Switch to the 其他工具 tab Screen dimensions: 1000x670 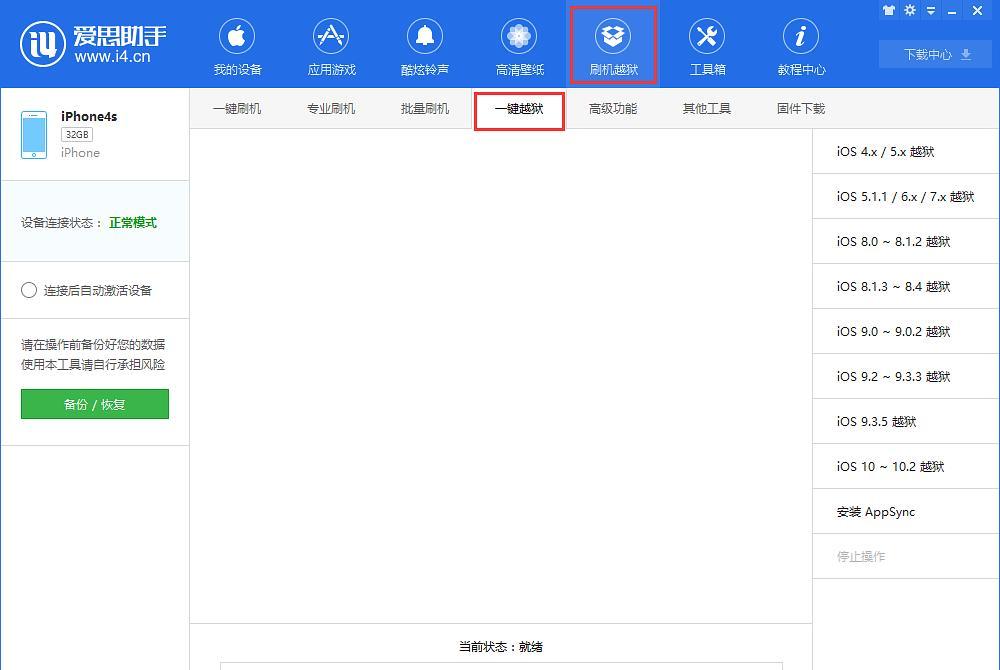(707, 109)
